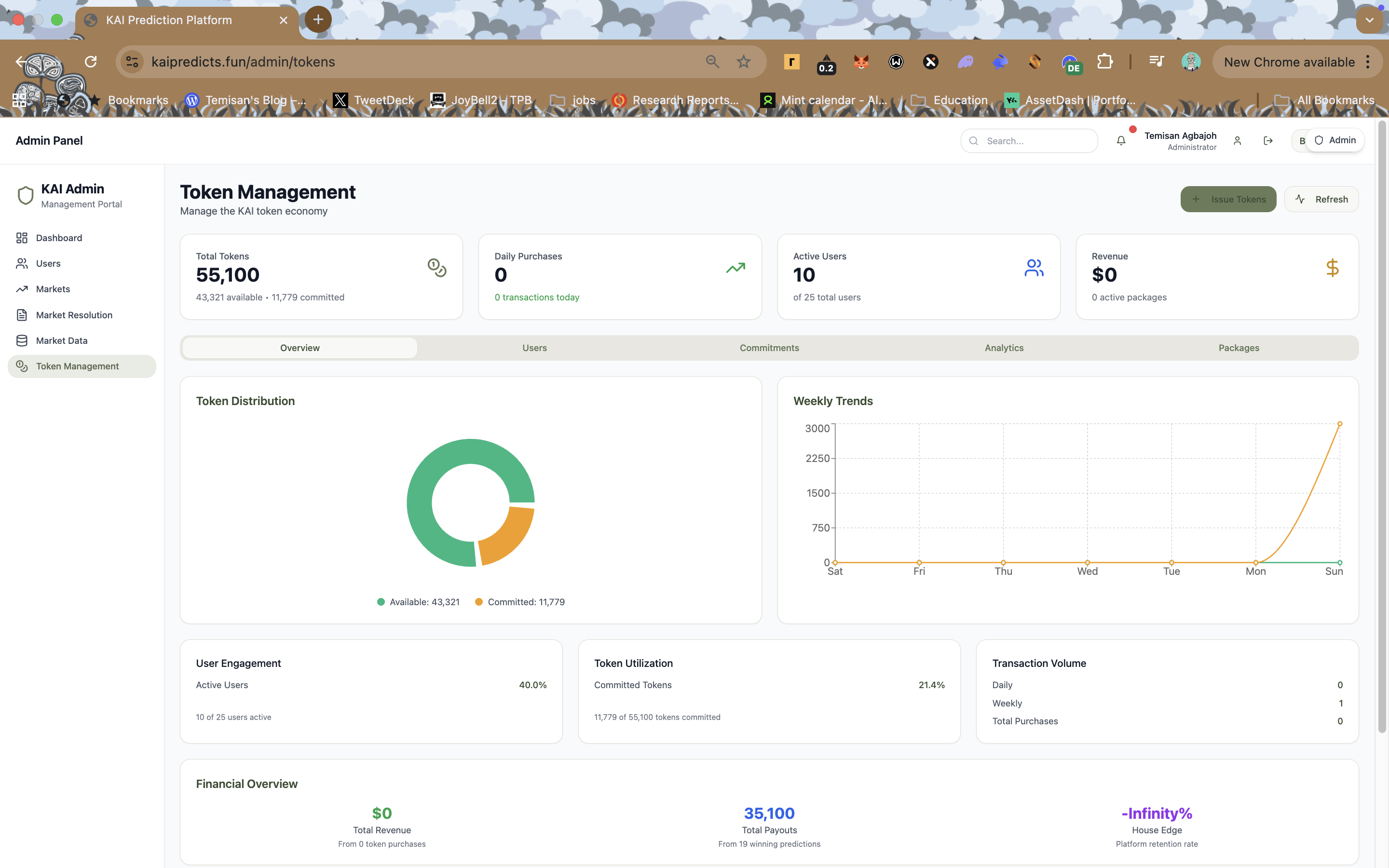The image size is (1389, 868).
Task: Click the Market Resolution sidebar item
Action: 74,314
